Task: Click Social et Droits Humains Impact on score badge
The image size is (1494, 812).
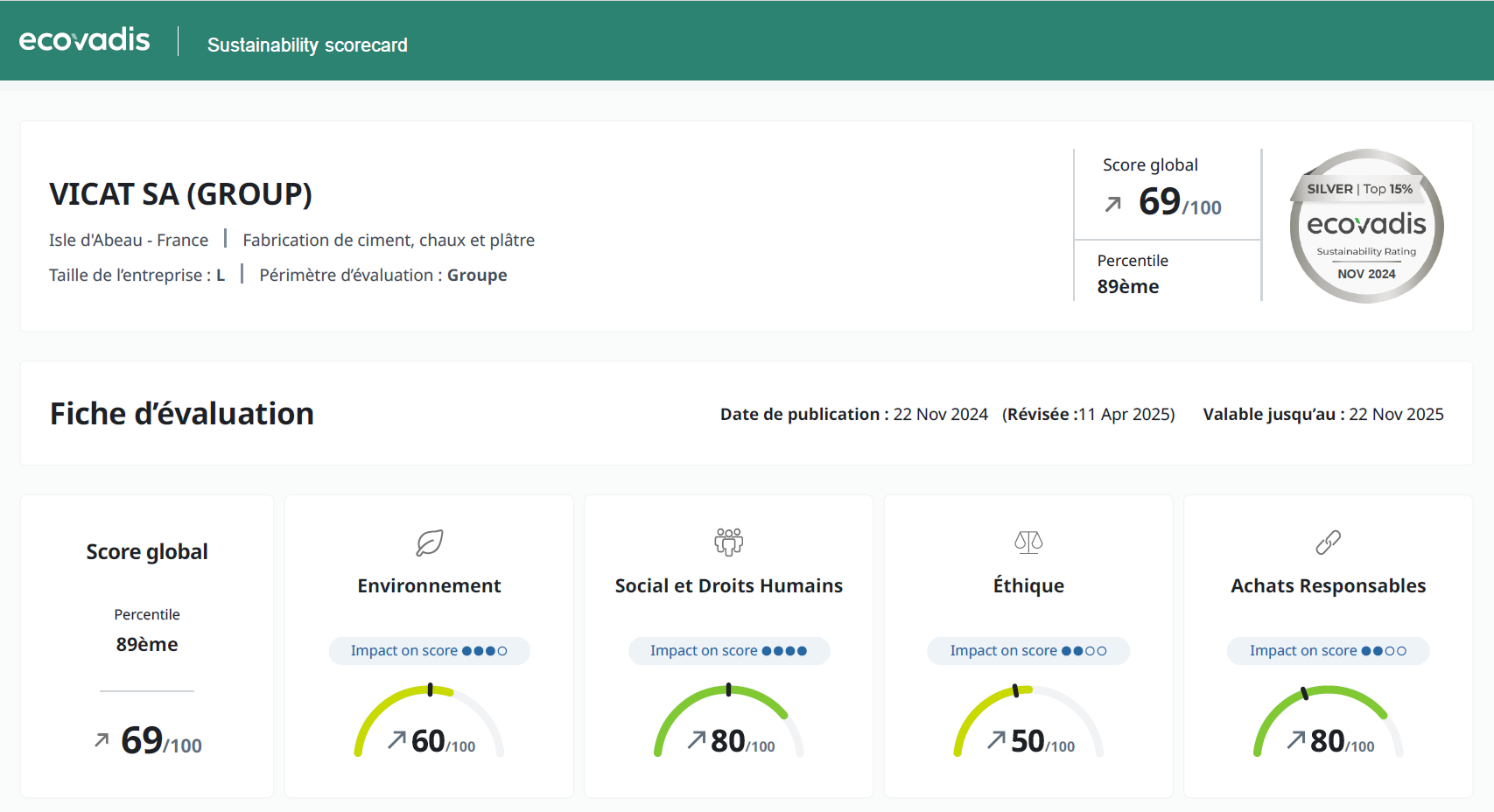Action: coord(729,651)
